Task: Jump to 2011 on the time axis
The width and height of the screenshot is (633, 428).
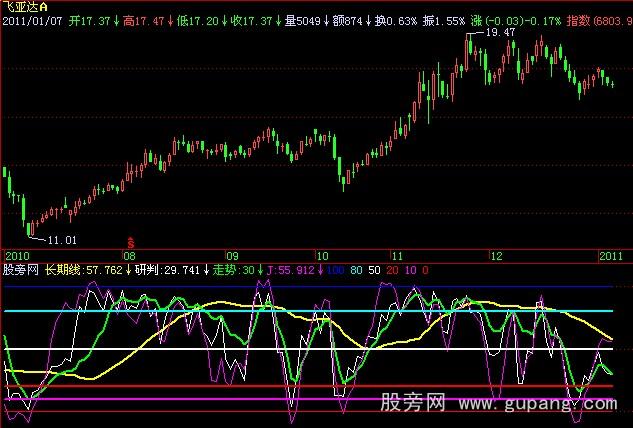Action: point(611,255)
